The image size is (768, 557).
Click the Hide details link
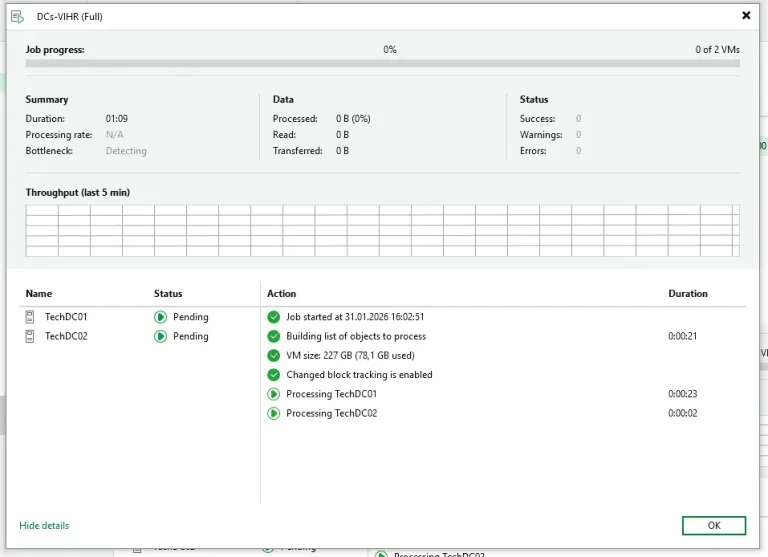click(44, 525)
